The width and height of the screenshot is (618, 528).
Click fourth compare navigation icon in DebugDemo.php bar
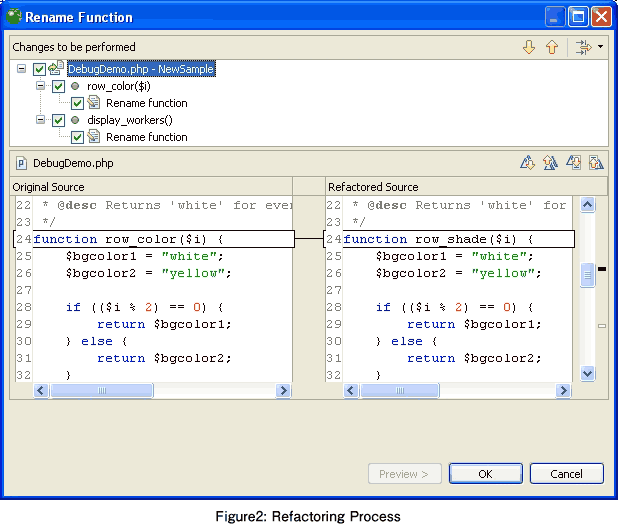click(596, 162)
